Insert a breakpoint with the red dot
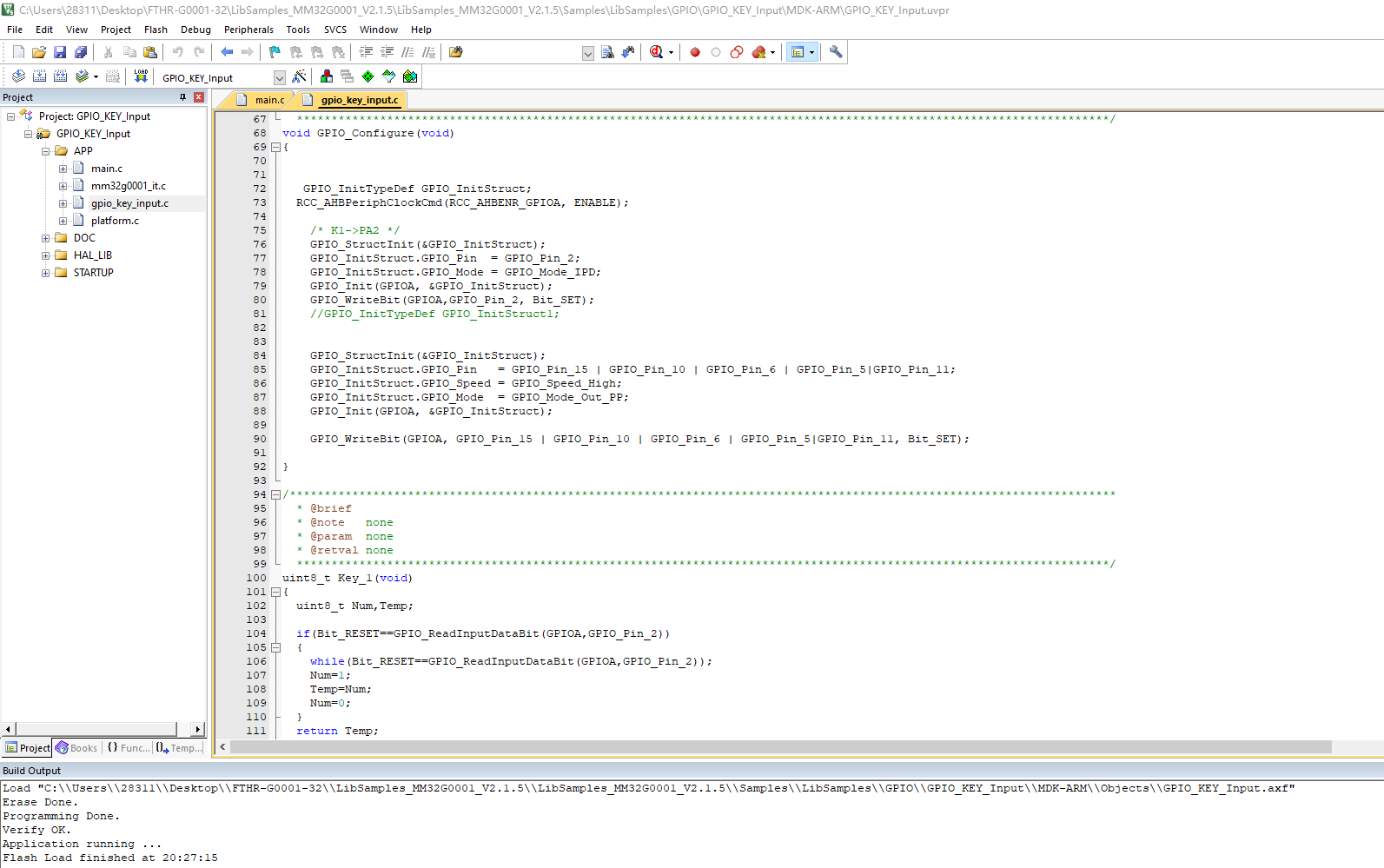This screenshot has width=1384, height=868. (x=695, y=52)
